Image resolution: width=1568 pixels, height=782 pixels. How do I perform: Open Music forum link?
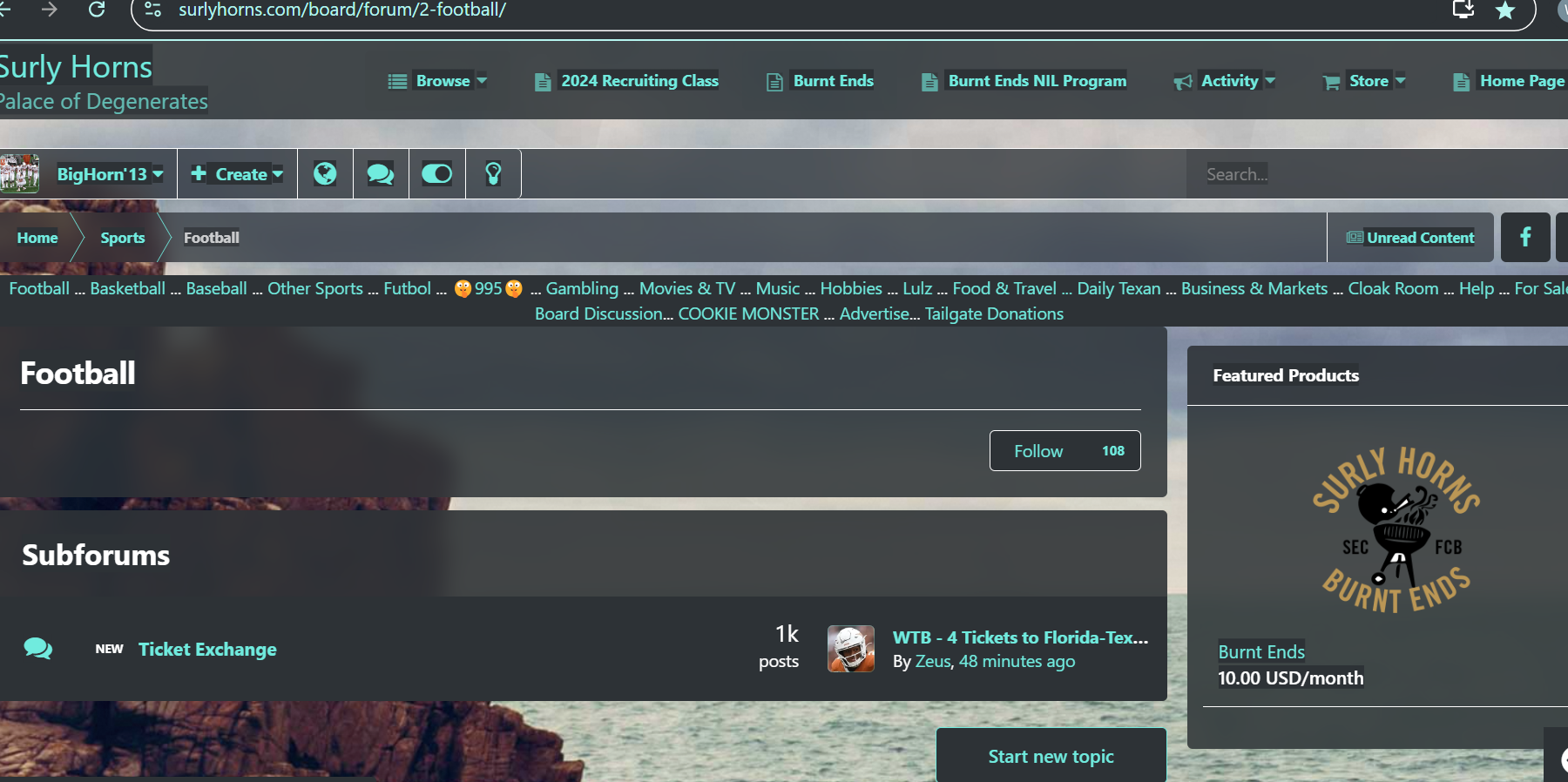[778, 288]
